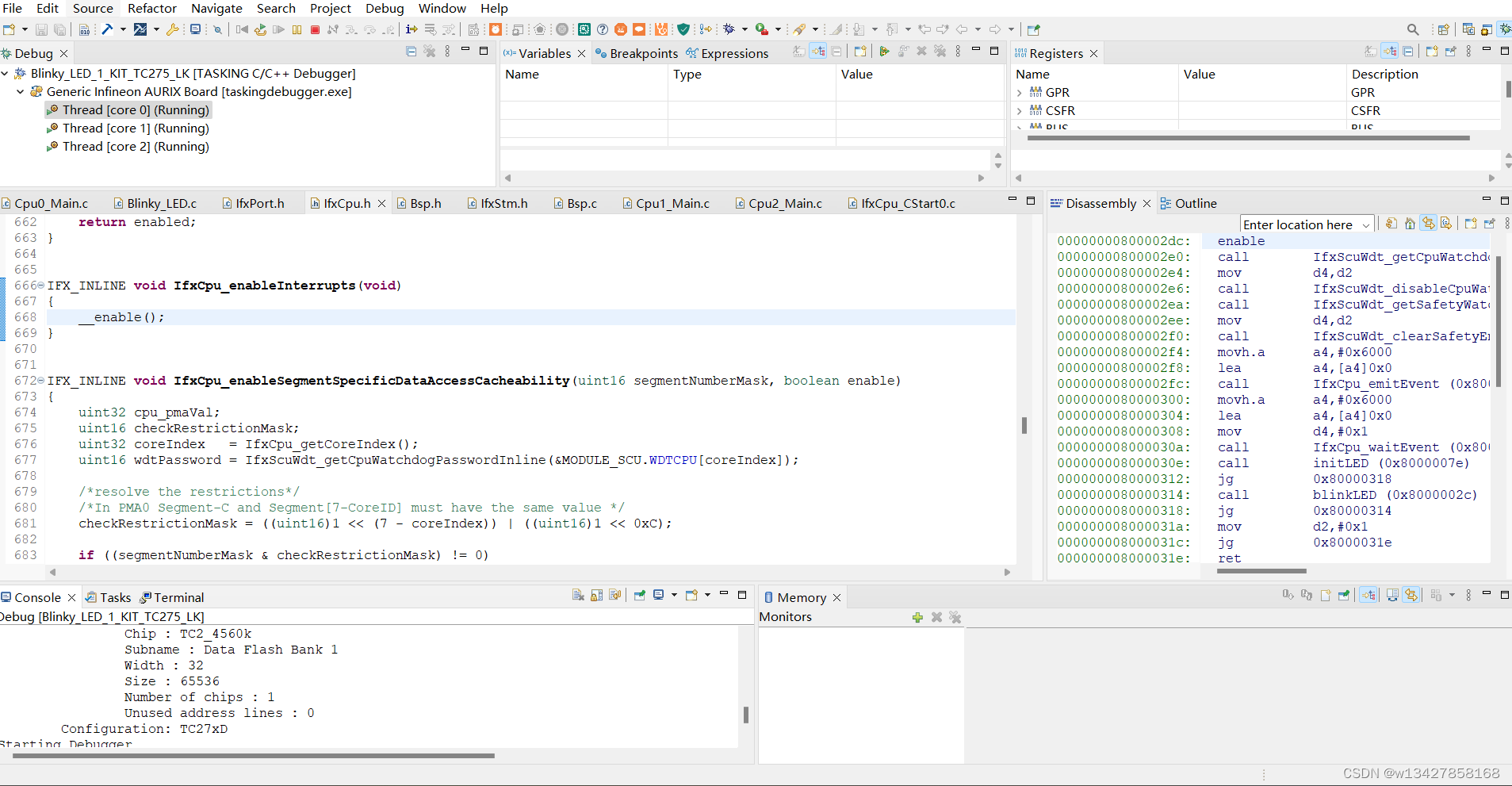Toggle Show Logical Structure in Variables view
Screen dimensions: 1512x786
click(817, 52)
